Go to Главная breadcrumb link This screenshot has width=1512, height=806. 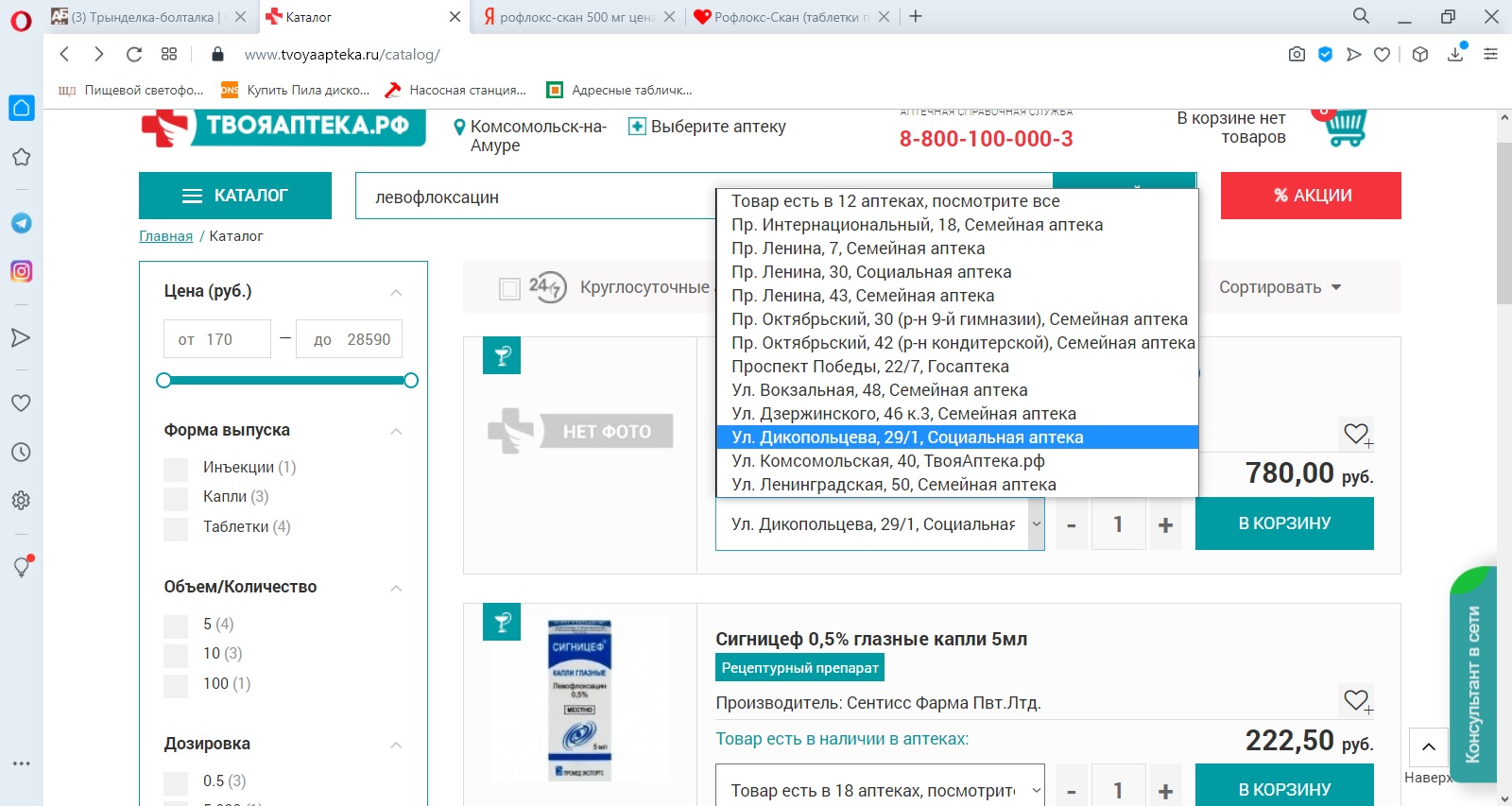pyautogui.click(x=165, y=236)
